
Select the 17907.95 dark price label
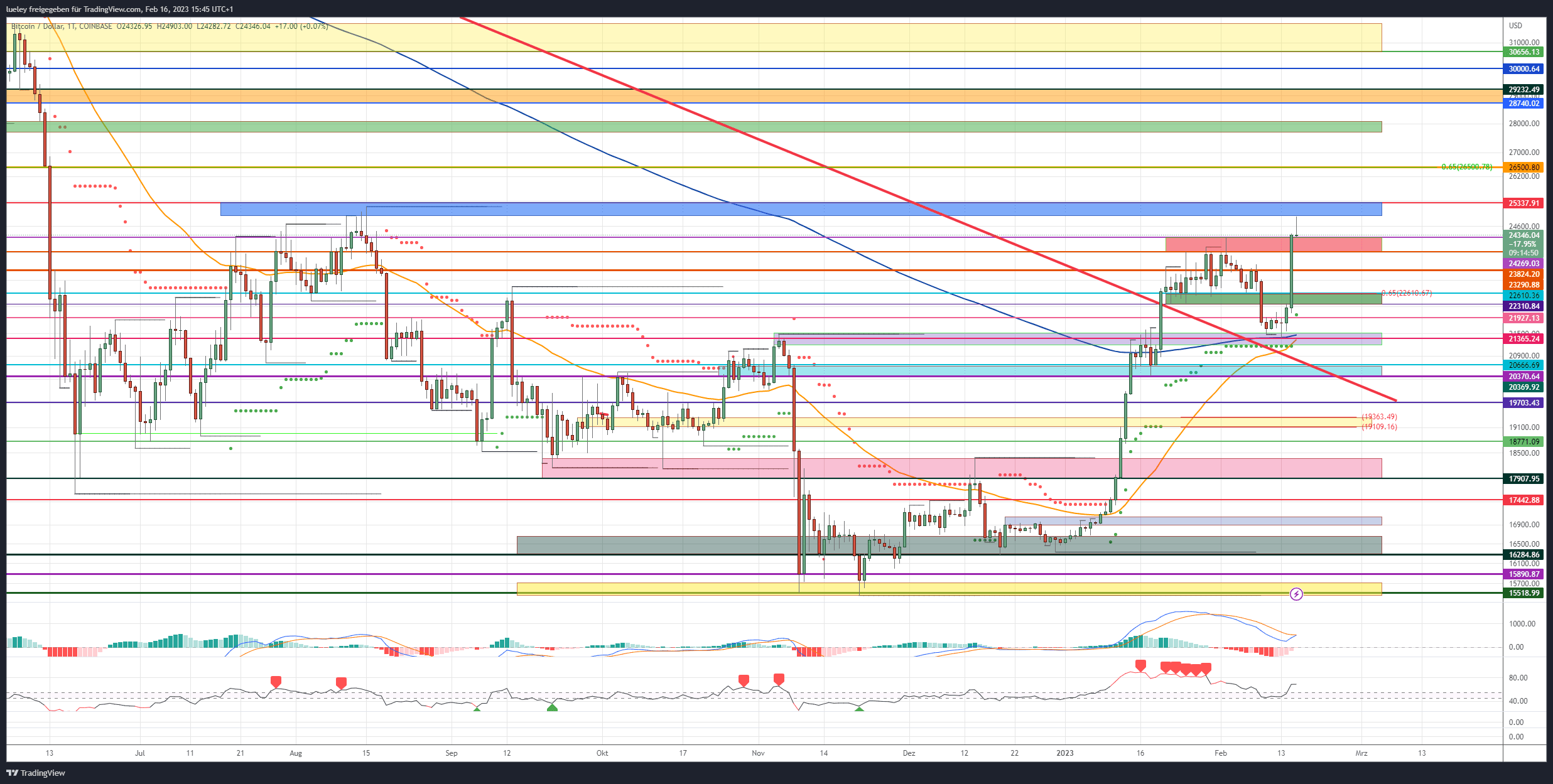point(1522,479)
